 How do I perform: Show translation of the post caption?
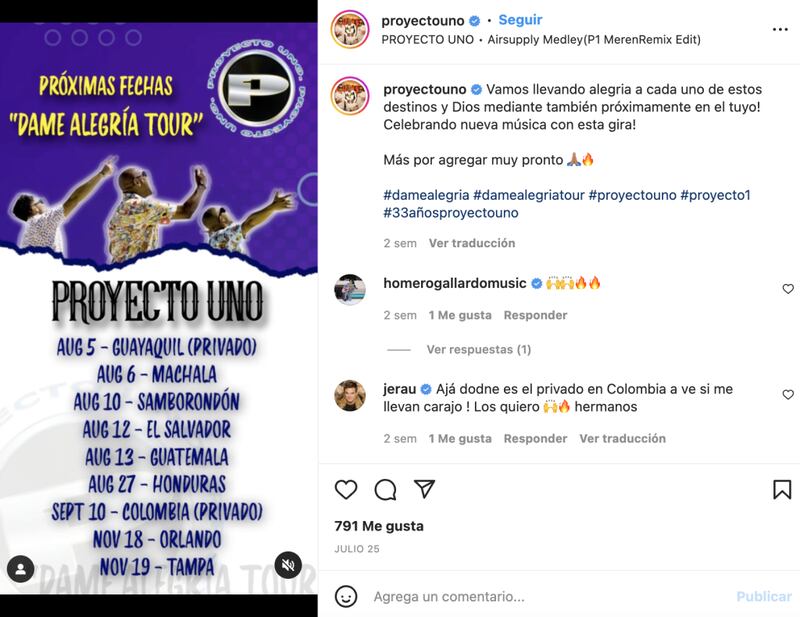(472, 243)
